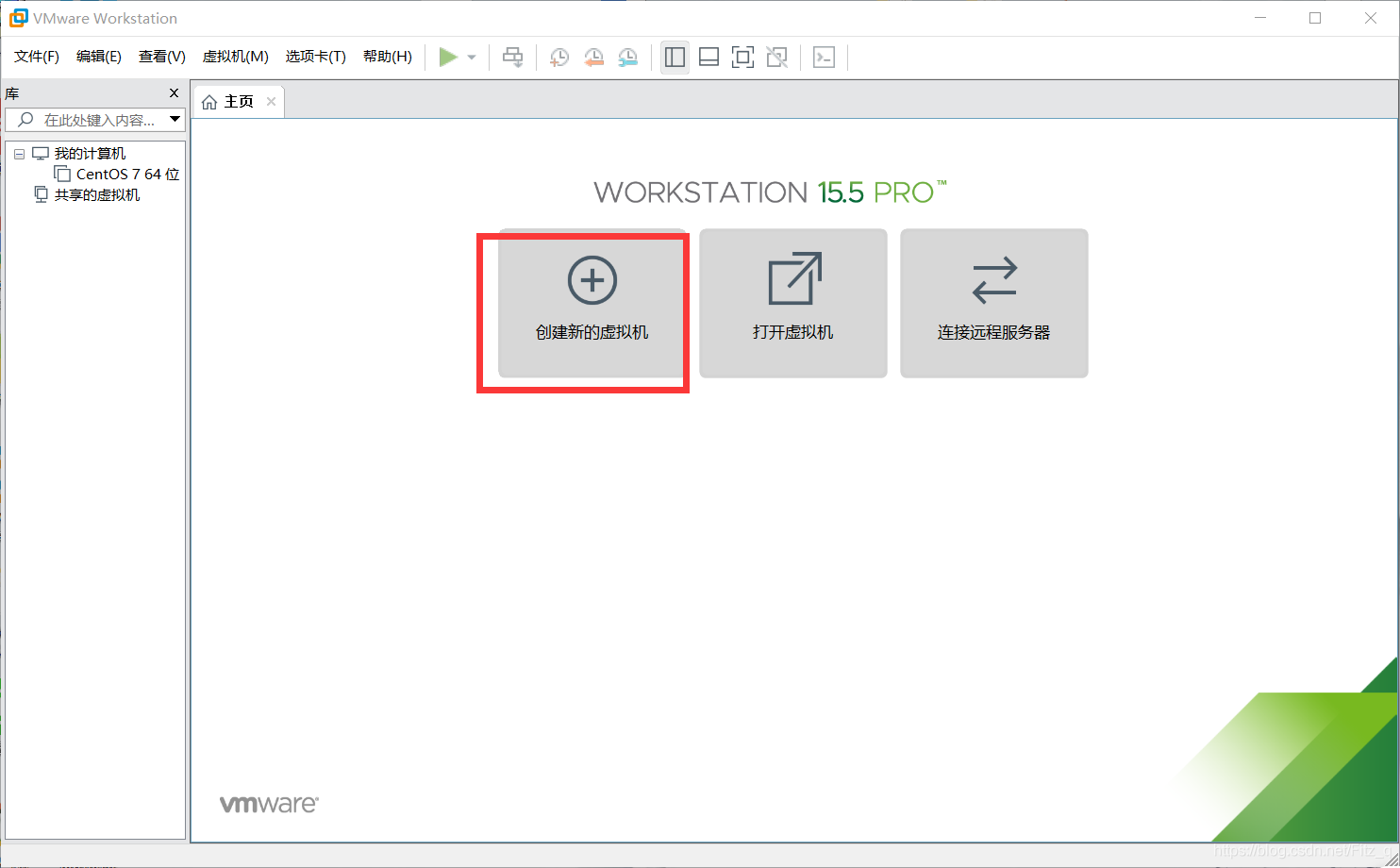This screenshot has width=1400, height=868.
Task: Open the 选项卡(T) menu
Action: click(316, 57)
